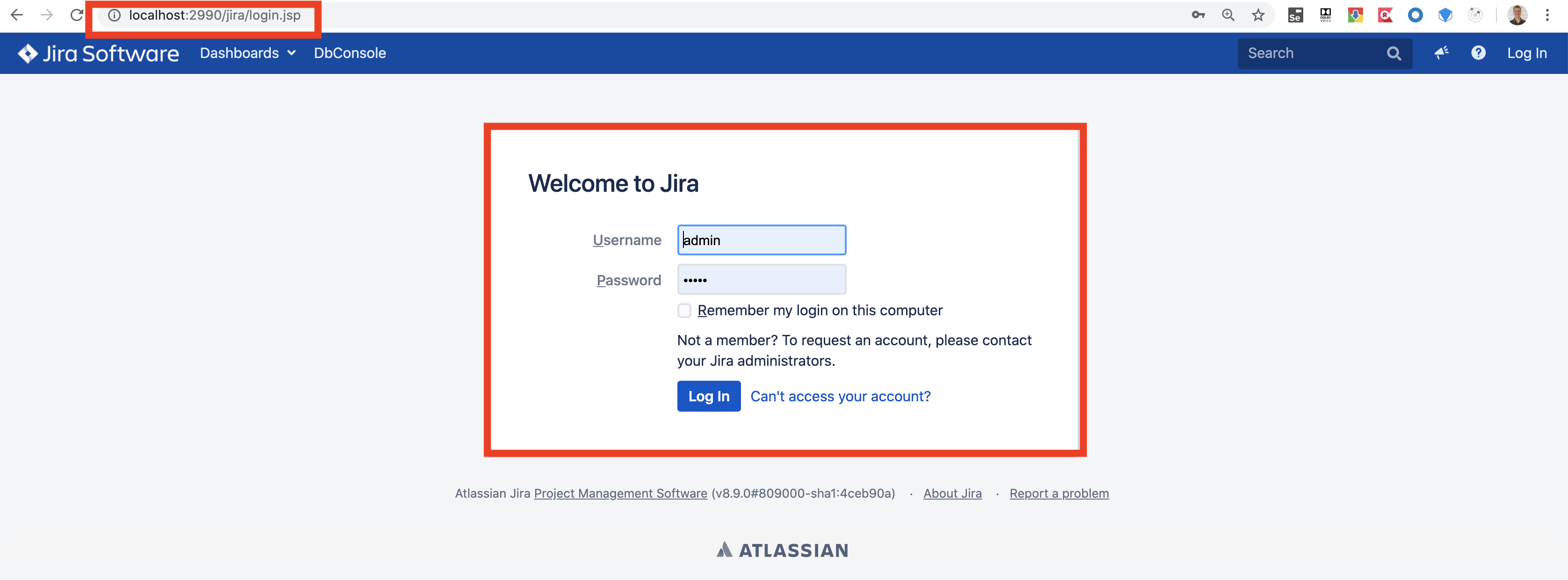Click the browser reload icon
Viewport: 1568px width, 580px height.
(x=76, y=15)
